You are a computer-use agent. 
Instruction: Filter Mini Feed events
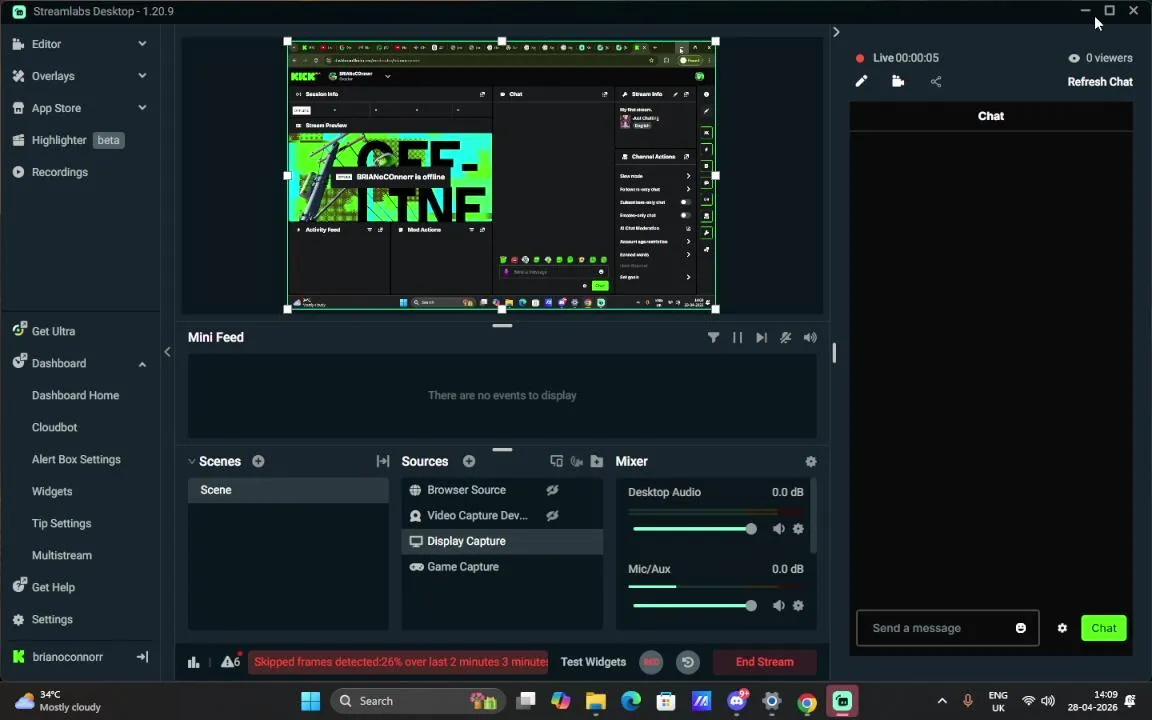[x=713, y=337]
